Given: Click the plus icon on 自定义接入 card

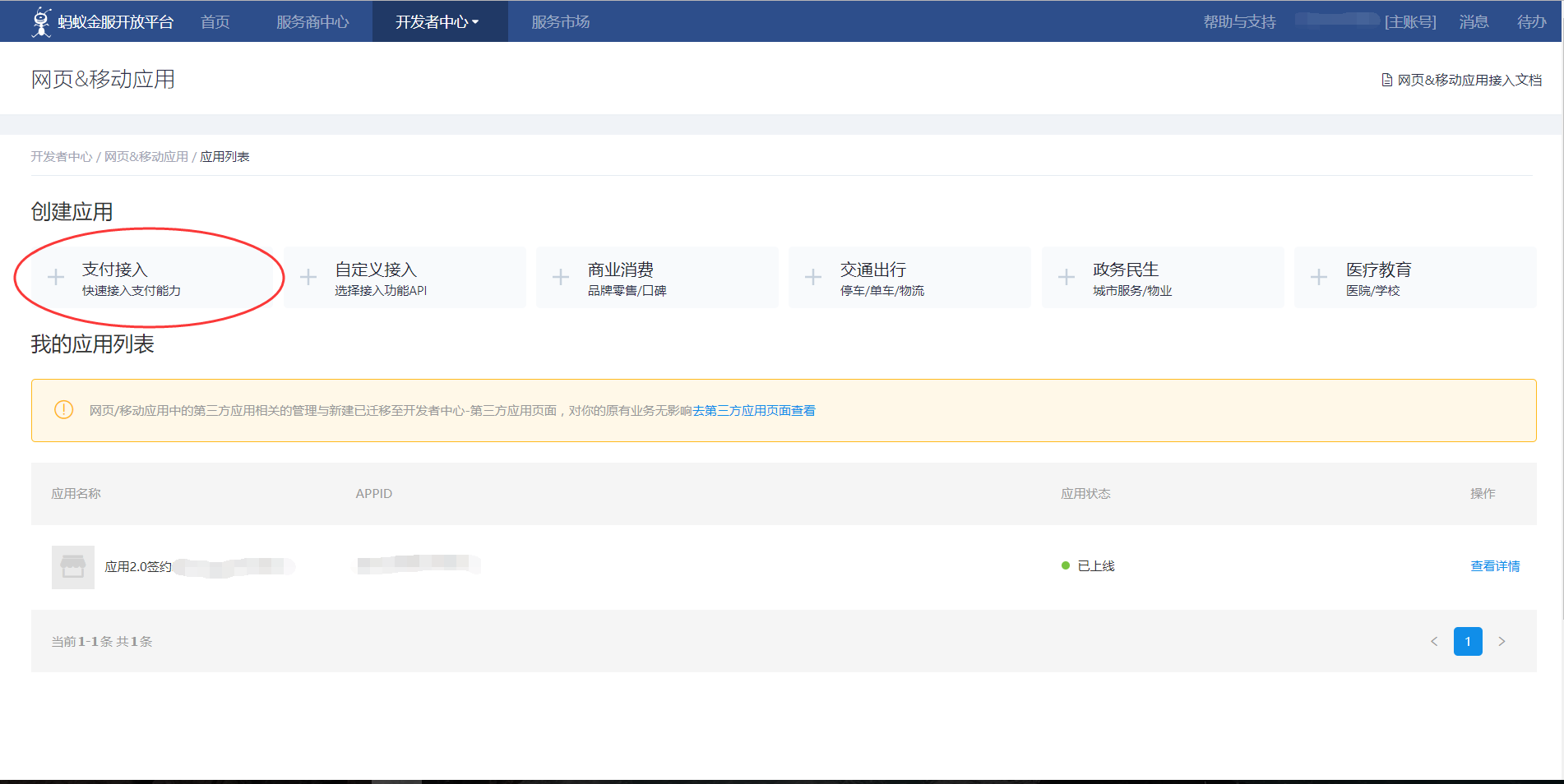Looking at the screenshot, I should click(x=308, y=278).
